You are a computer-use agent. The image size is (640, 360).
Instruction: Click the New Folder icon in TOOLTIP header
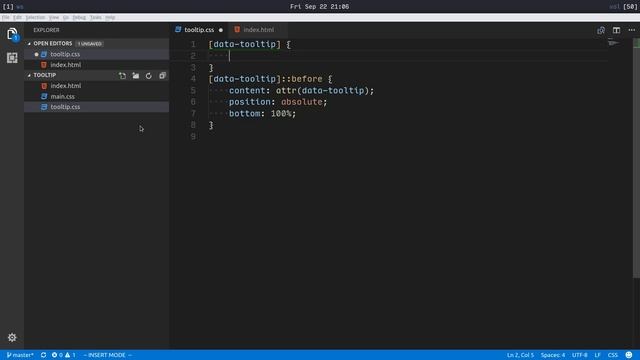coord(136,76)
